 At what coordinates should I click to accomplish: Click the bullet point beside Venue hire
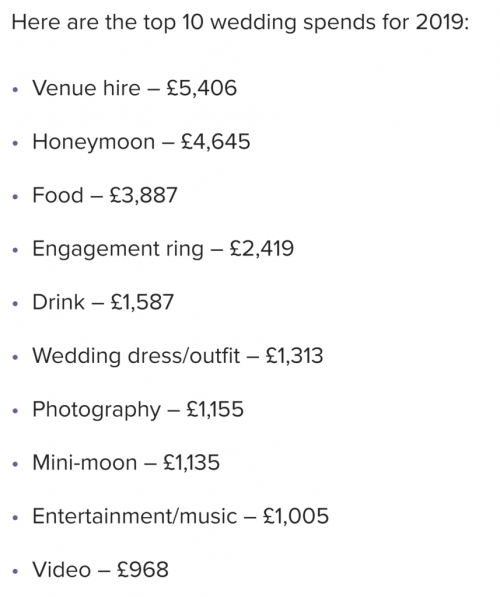[15, 90]
